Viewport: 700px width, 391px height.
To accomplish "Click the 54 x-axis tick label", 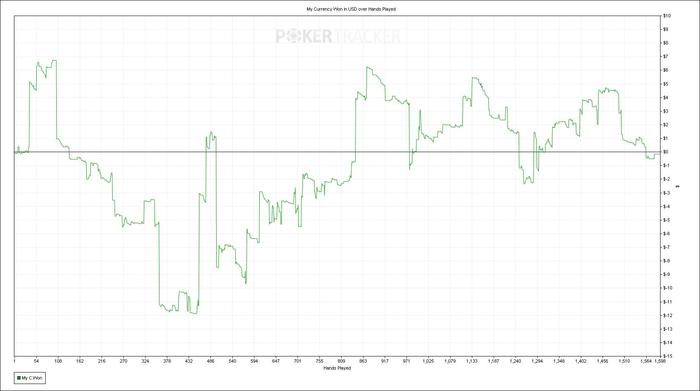I will point(36,361).
